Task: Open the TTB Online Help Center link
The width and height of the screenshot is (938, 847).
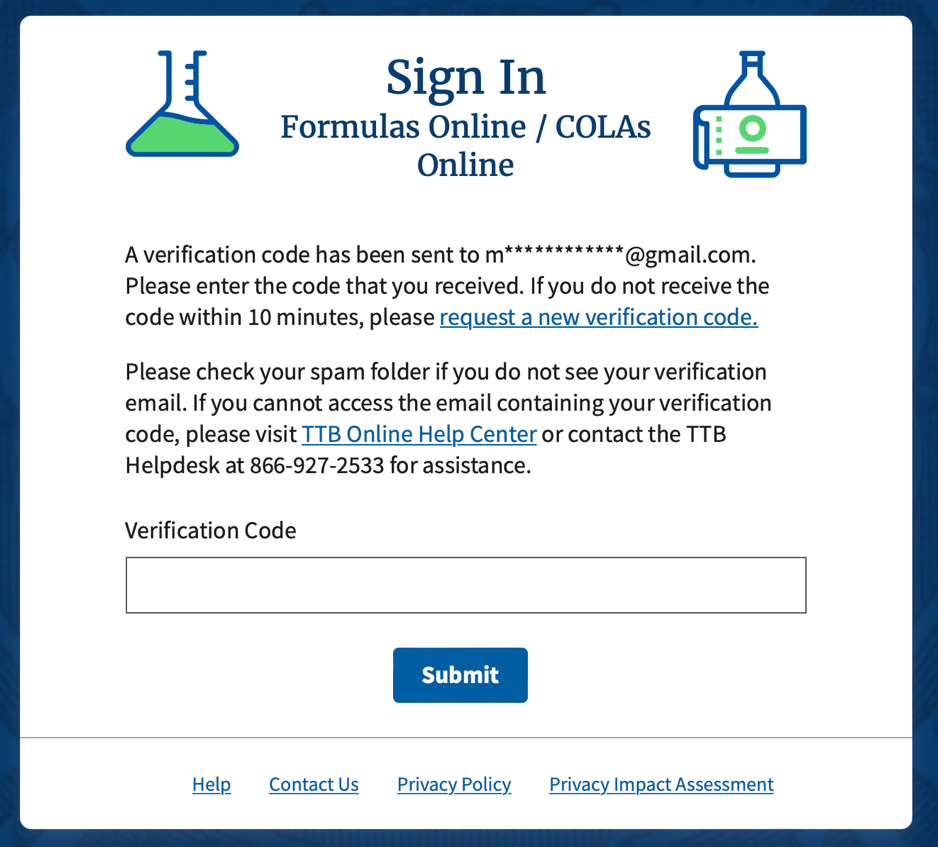Action: click(x=419, y=435)
